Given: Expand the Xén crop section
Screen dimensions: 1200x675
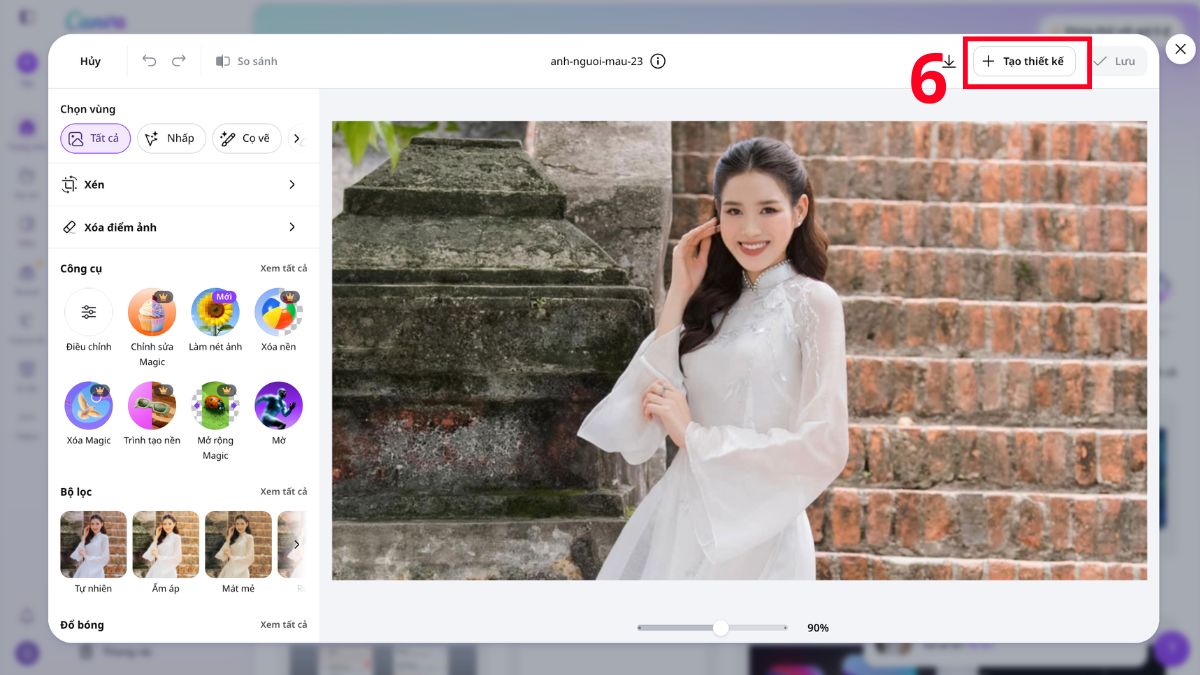Looking at the screenshot, I should (x=184, y=185).
